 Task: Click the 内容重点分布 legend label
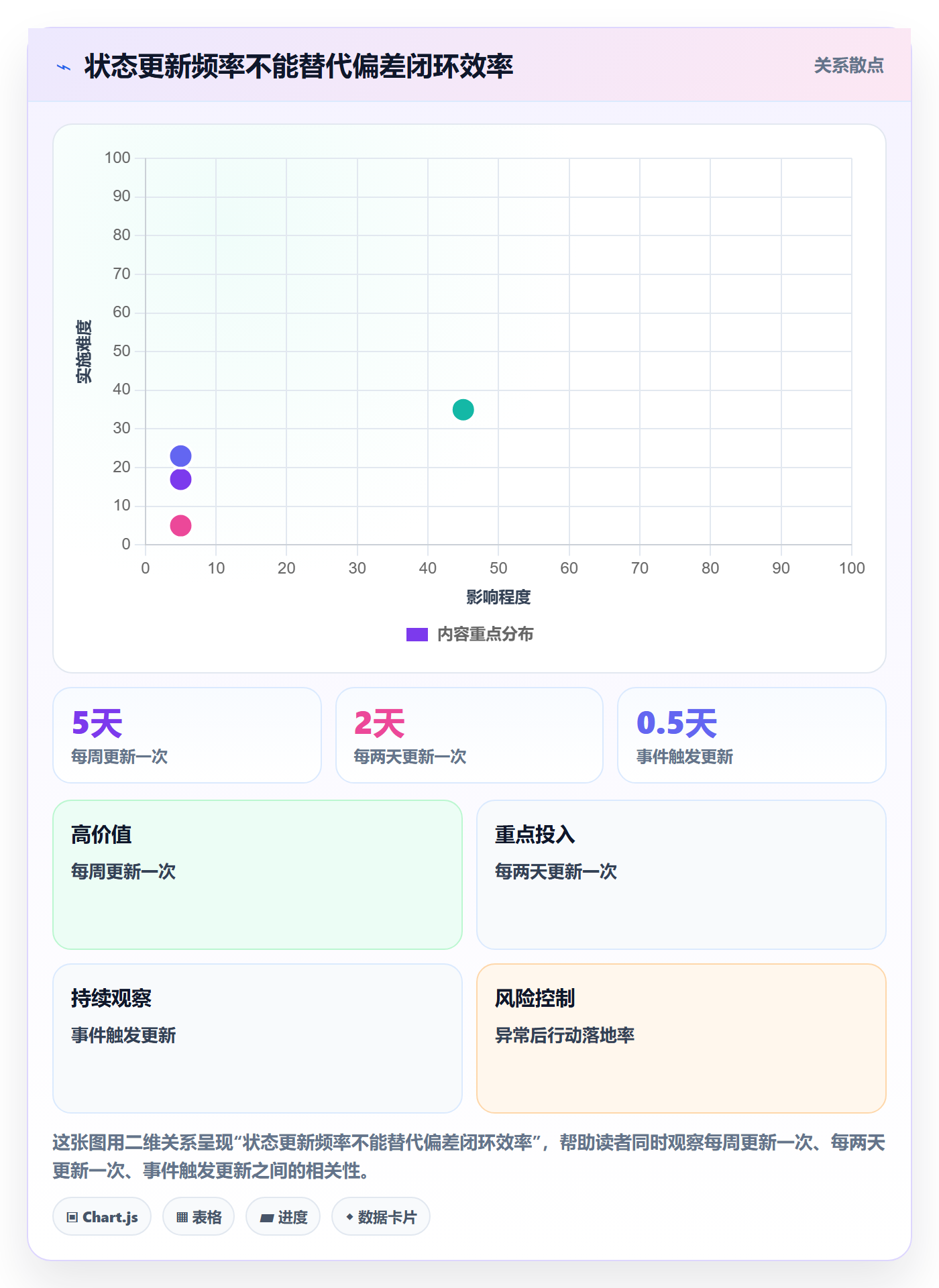click(x=486, y=635)
